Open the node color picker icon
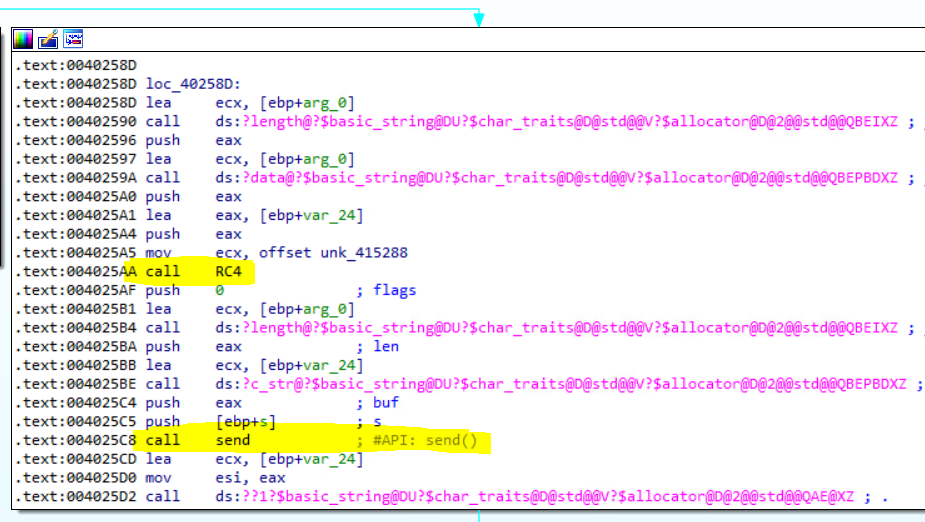Viewport: 925px width, 522px height. pyautogui.click(x=22, y=40)
